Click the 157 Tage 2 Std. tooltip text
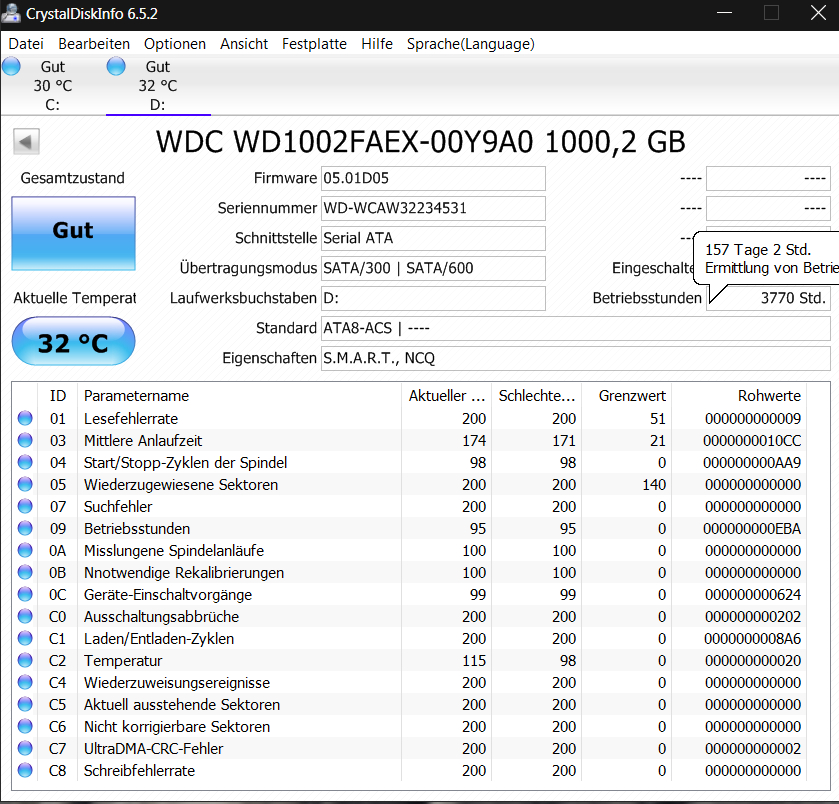This screenshot has height=804, width=839. [x=758, y=250]
